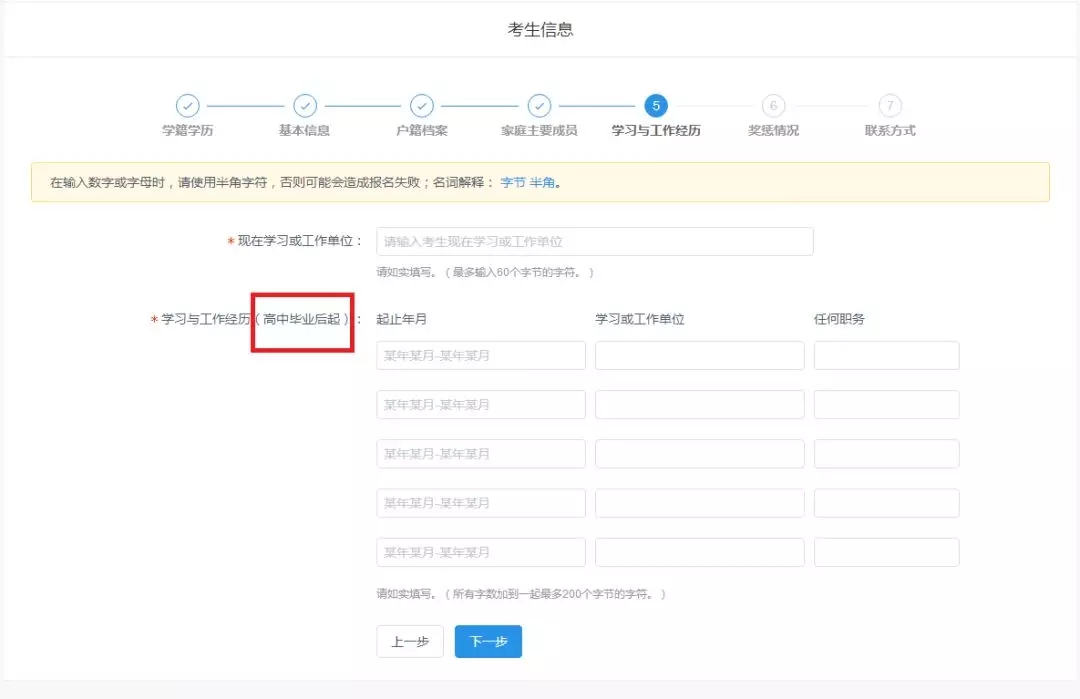Viewport: 1080px width, 699px height.
Task: Click the step 5 学习与工作经历 circle
Action: 656,106
